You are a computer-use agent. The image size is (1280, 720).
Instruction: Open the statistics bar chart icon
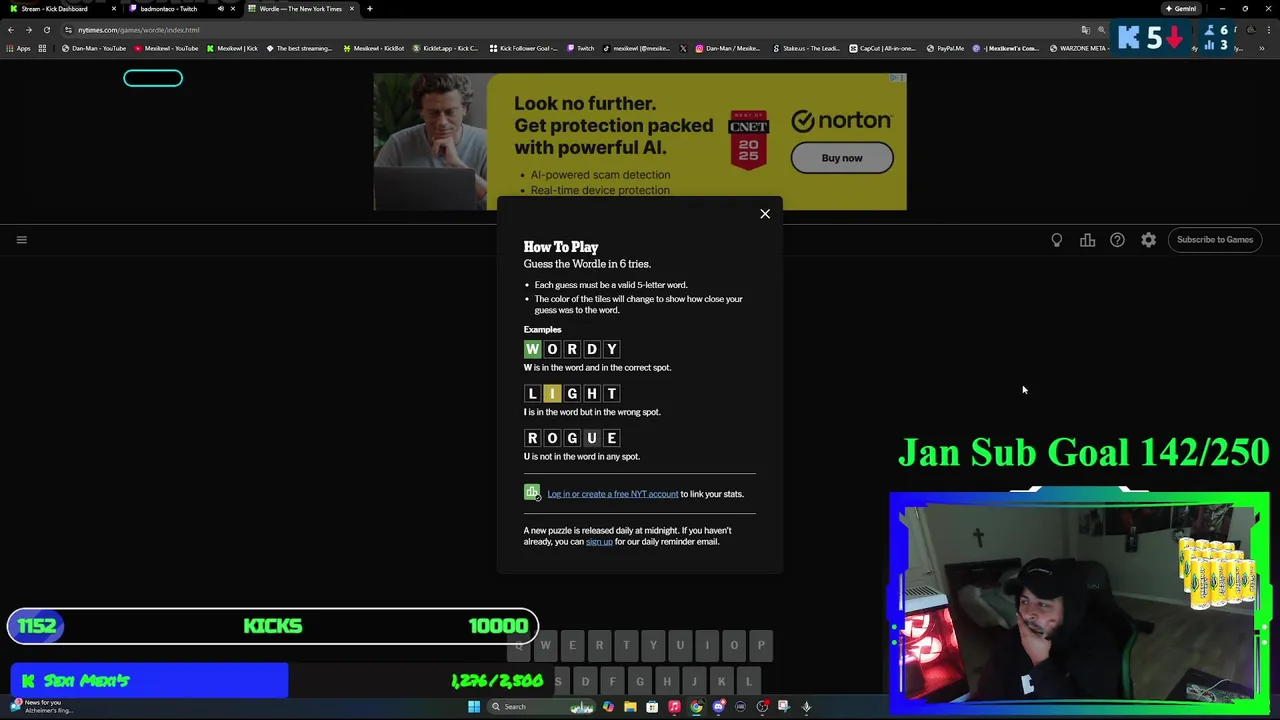1087,240
